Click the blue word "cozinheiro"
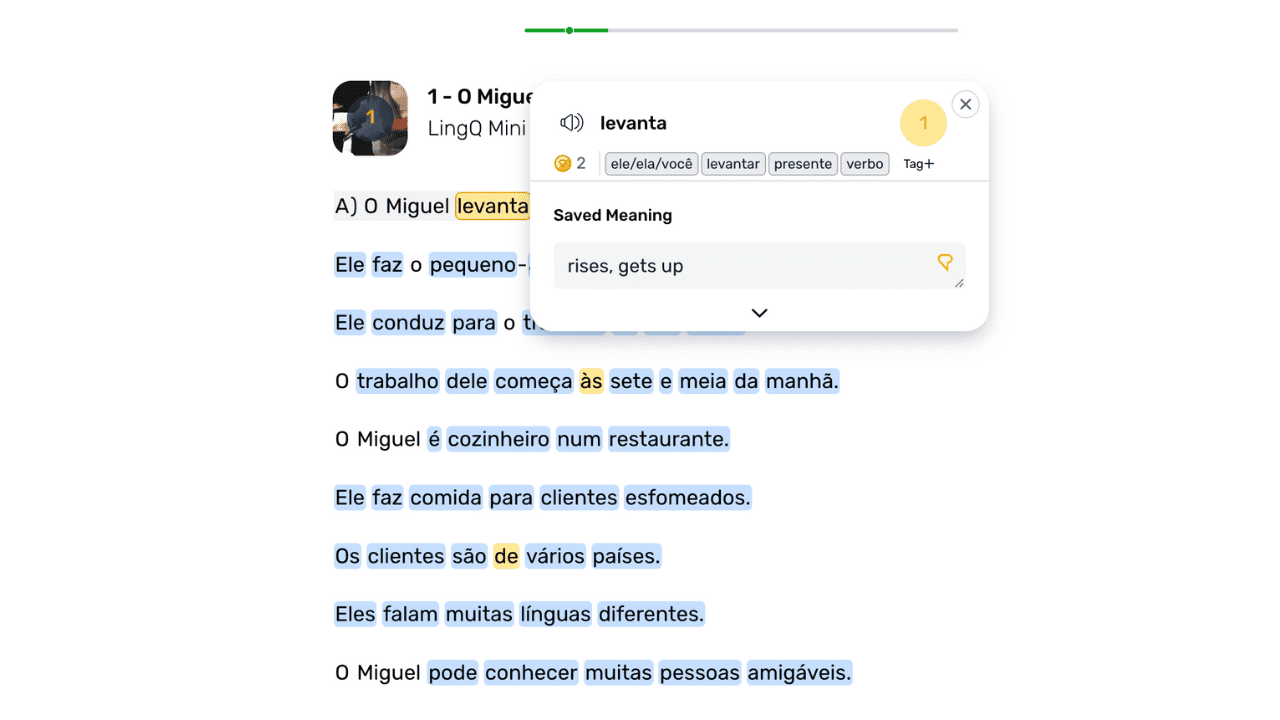1280x720 pixels. click(498, 439)
